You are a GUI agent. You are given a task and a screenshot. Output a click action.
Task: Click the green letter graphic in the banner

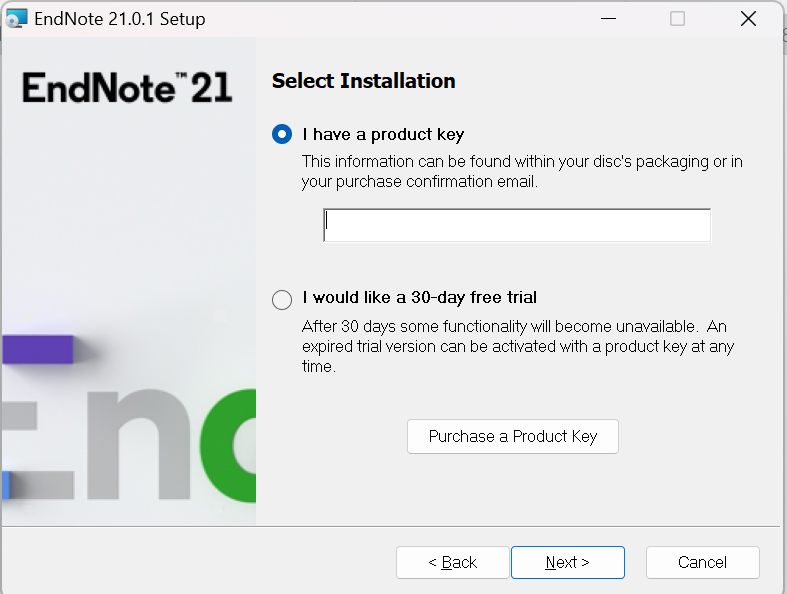[x=228, y=445]
